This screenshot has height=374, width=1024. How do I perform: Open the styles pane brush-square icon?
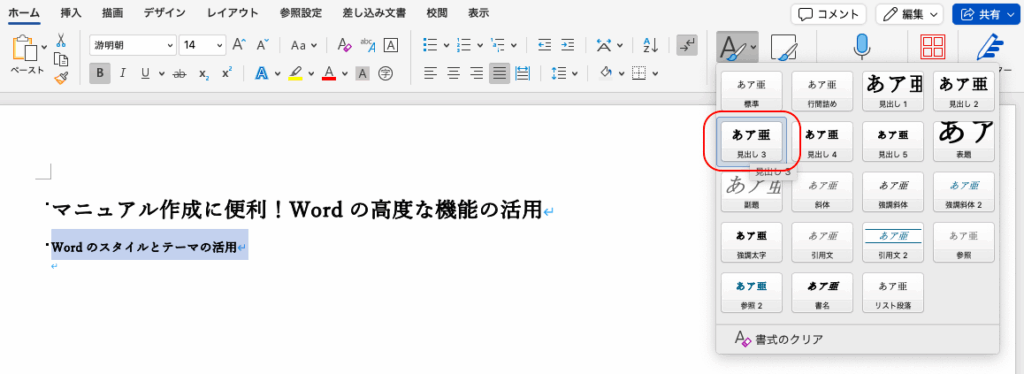[784, 48]
